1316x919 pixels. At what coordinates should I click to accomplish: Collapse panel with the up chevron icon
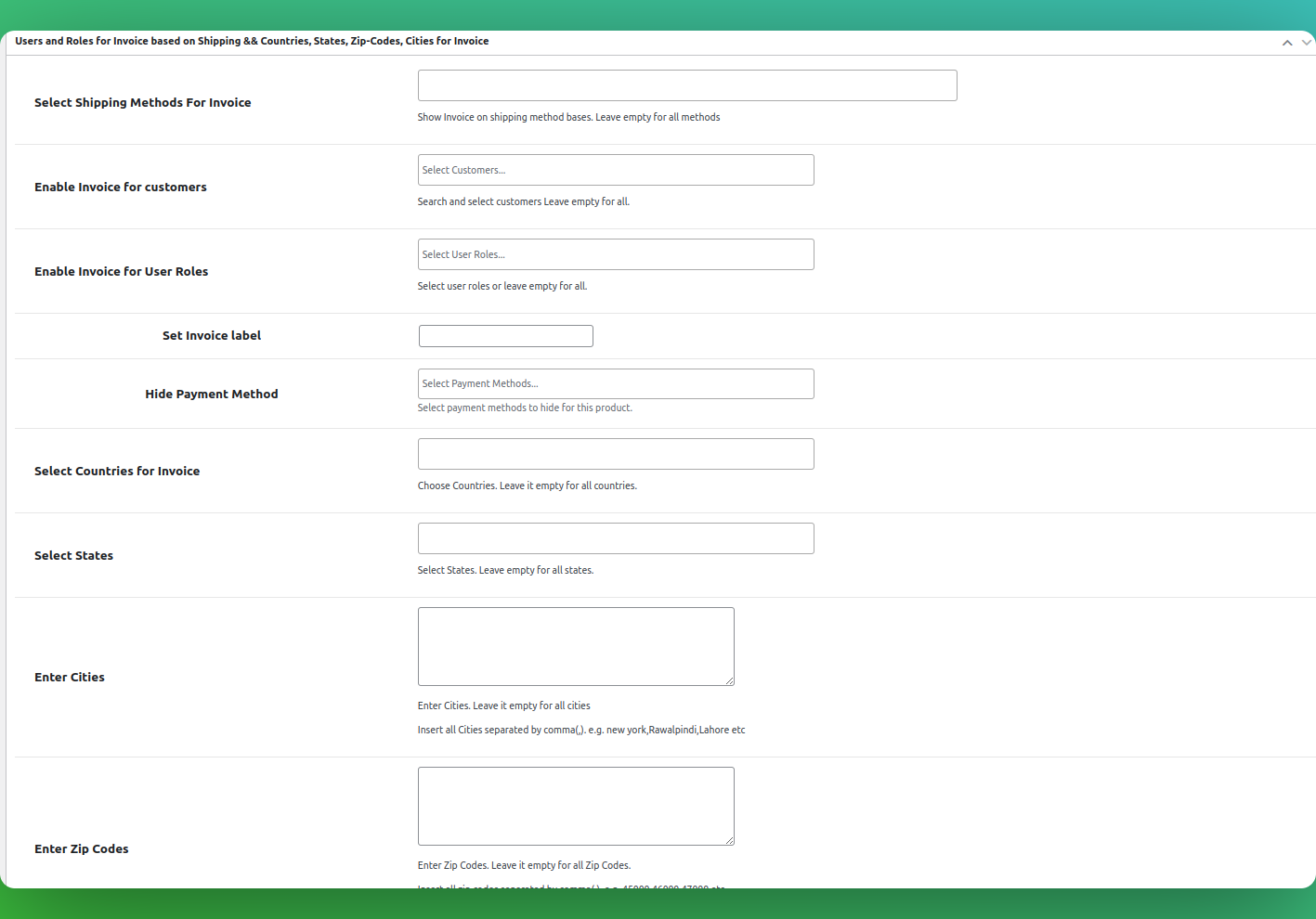[x=1287, y=43]
